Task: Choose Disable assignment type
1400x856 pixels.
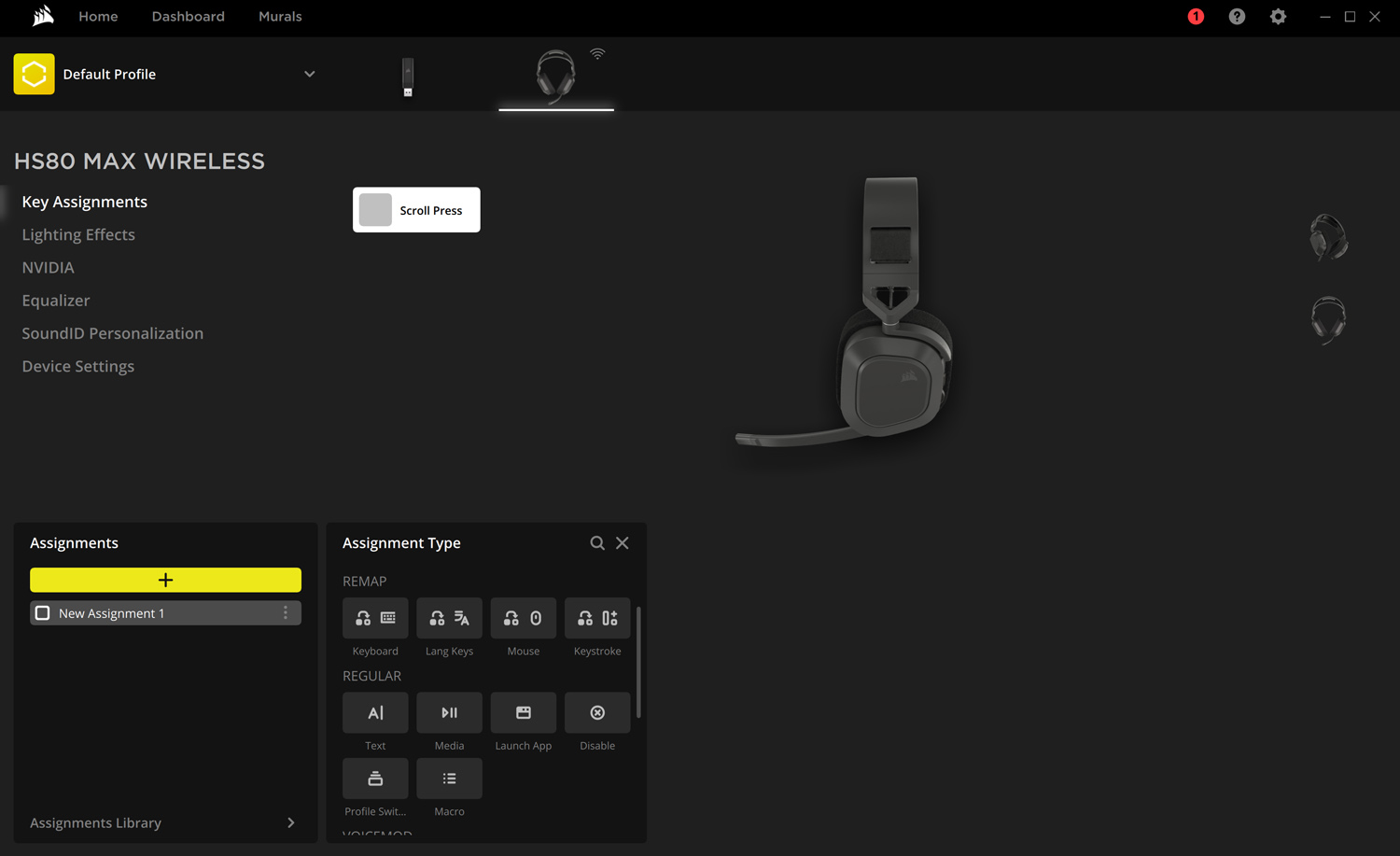Action: click(597, 712)
